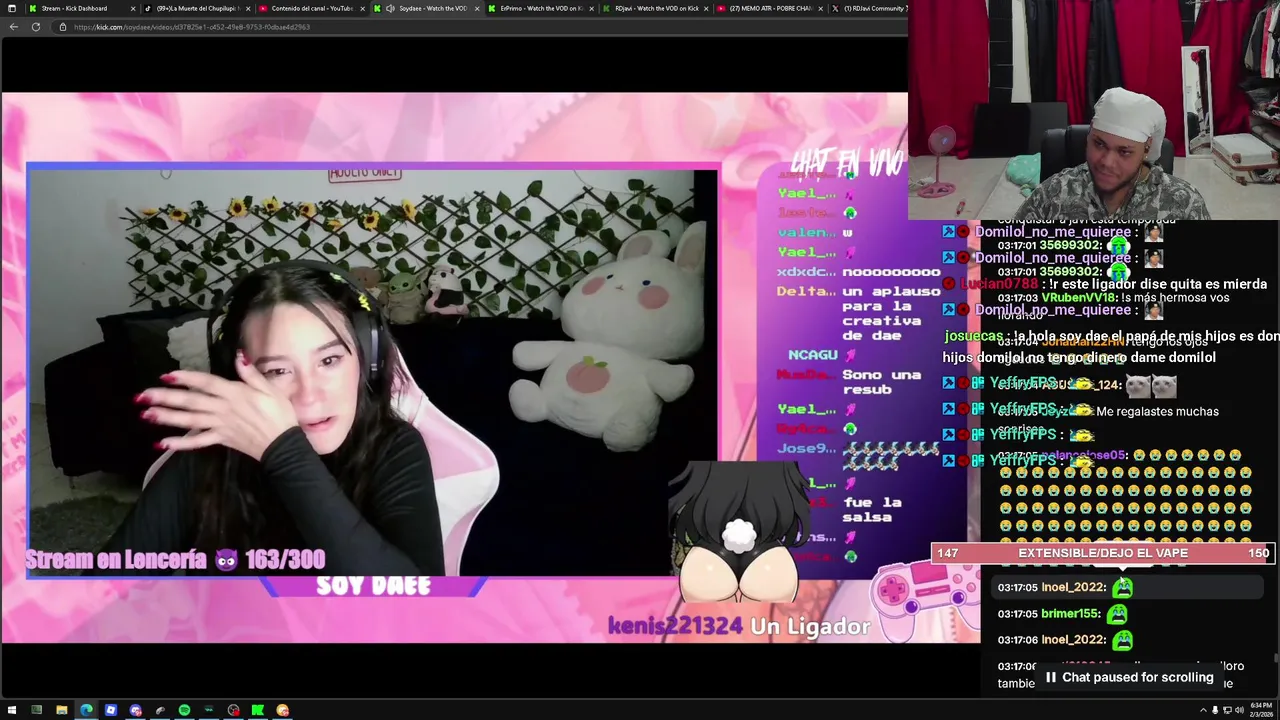Click the EXTENSIBLE/DEJO EL VAPE goal bar

coord(1103,553)
